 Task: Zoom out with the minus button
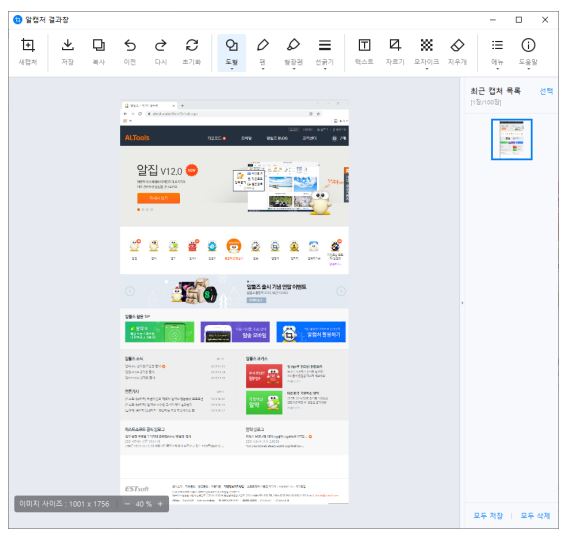(127, 504)
